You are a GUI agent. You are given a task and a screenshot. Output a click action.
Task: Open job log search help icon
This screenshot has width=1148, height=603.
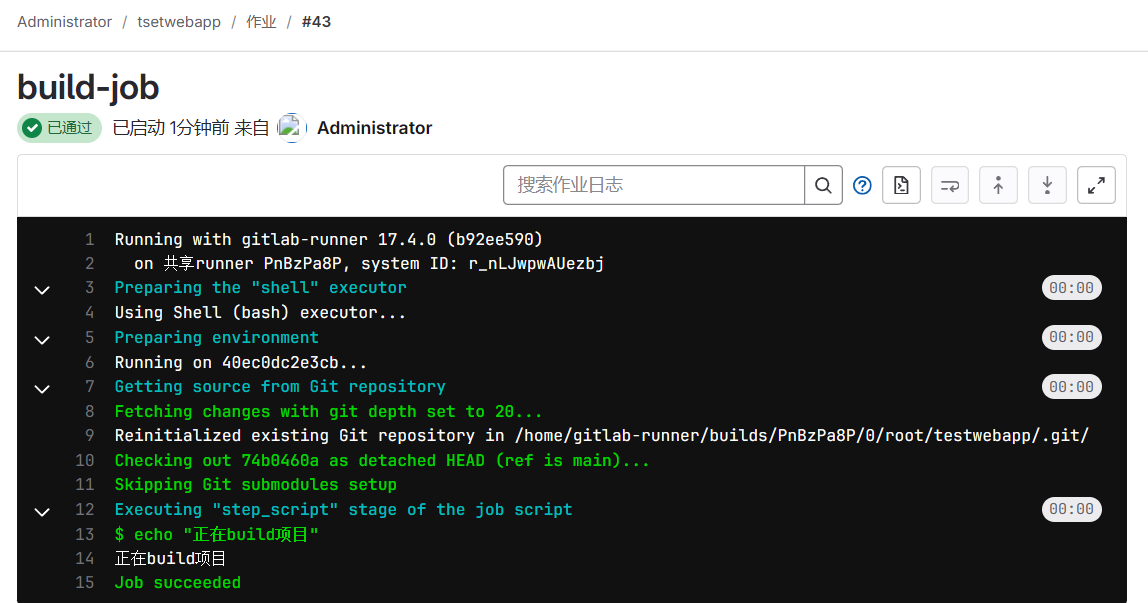[x=862, y=185]
